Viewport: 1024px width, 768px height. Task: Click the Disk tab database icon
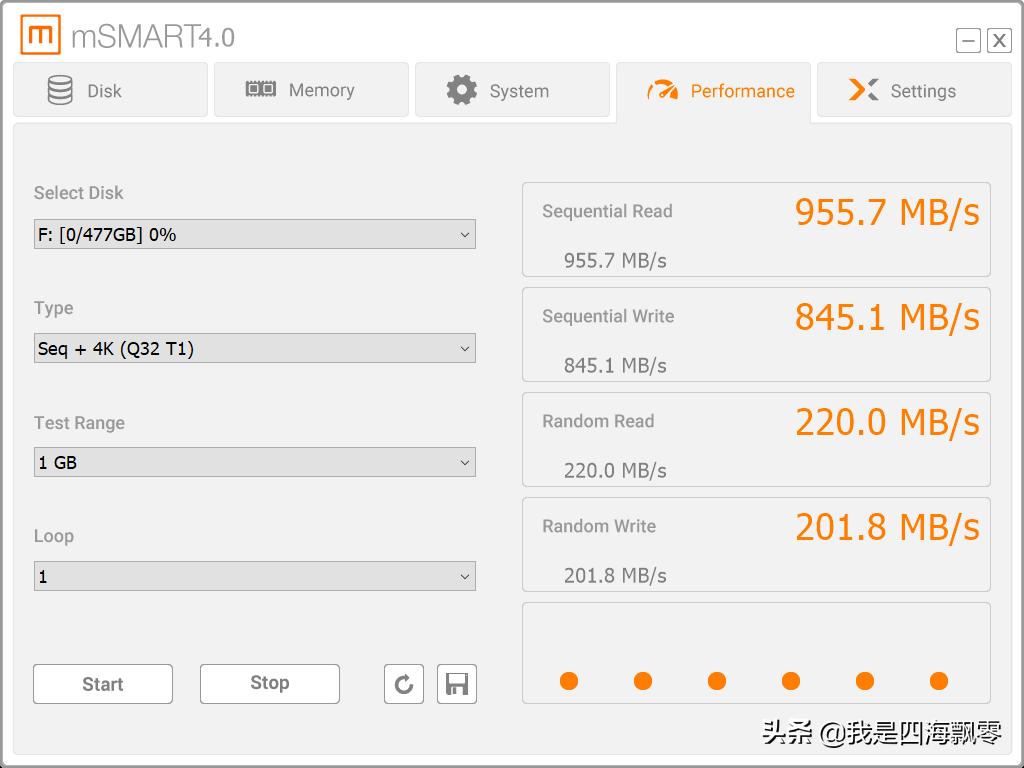pyautogui.click(x=60, y=90)
